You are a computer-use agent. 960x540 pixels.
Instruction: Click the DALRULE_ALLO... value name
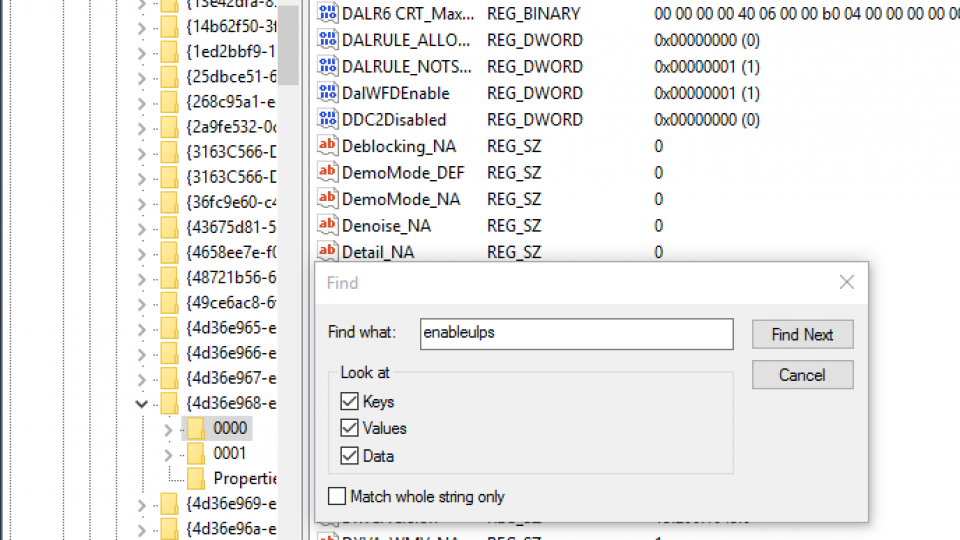tap(407, 40)
